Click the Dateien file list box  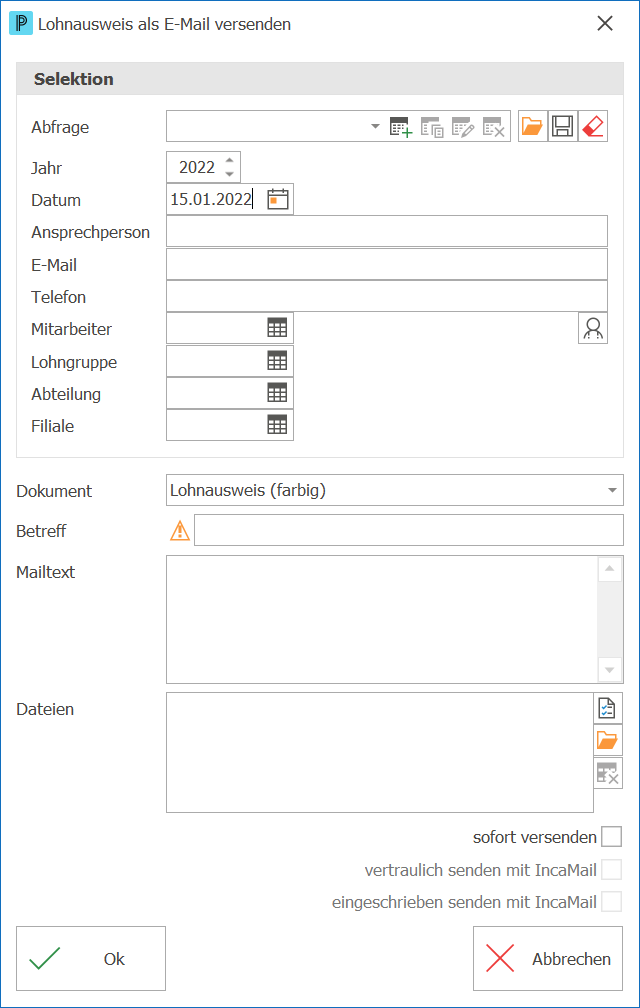point(379,752)
